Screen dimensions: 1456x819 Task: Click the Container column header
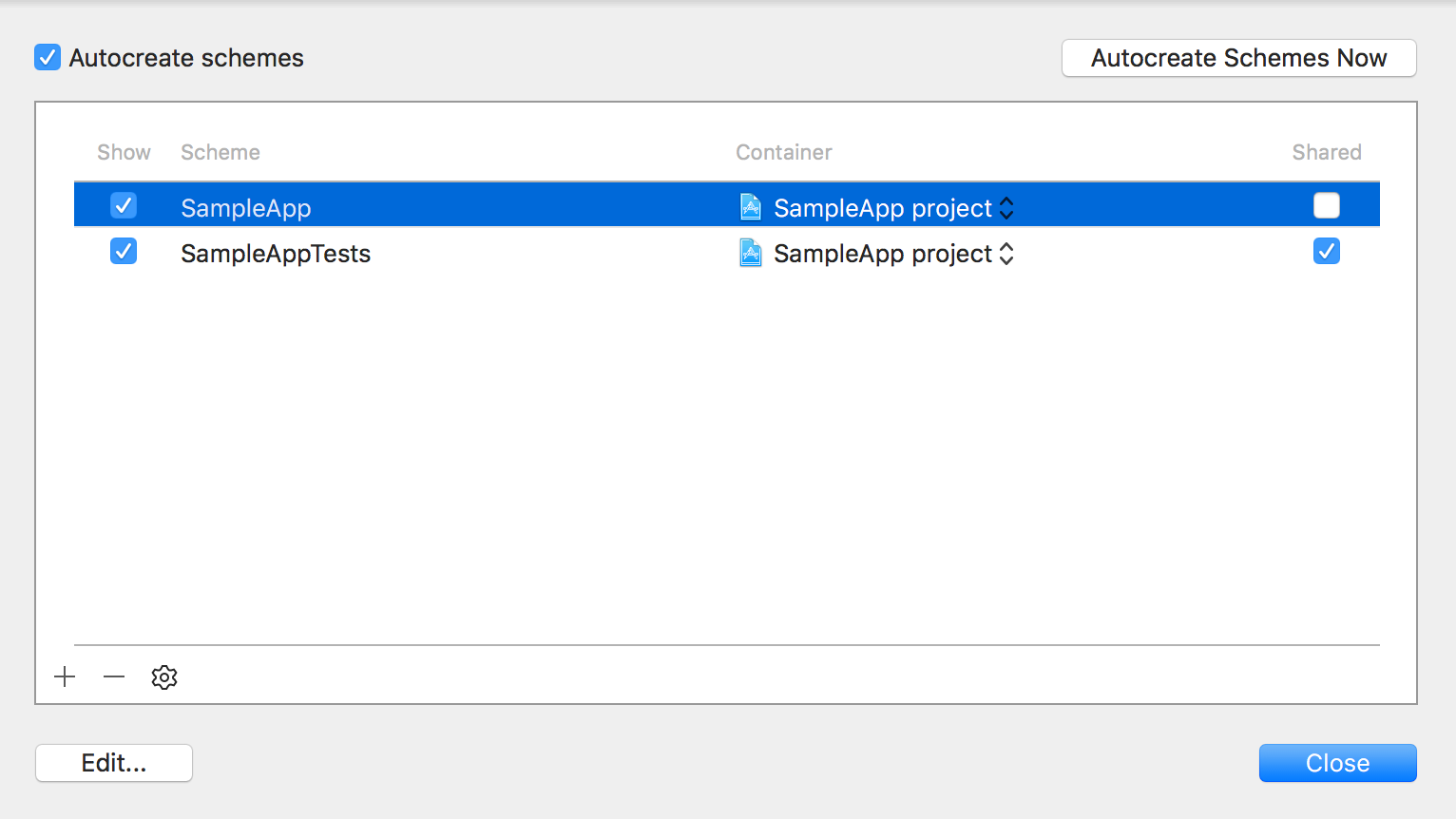(784, 152)
